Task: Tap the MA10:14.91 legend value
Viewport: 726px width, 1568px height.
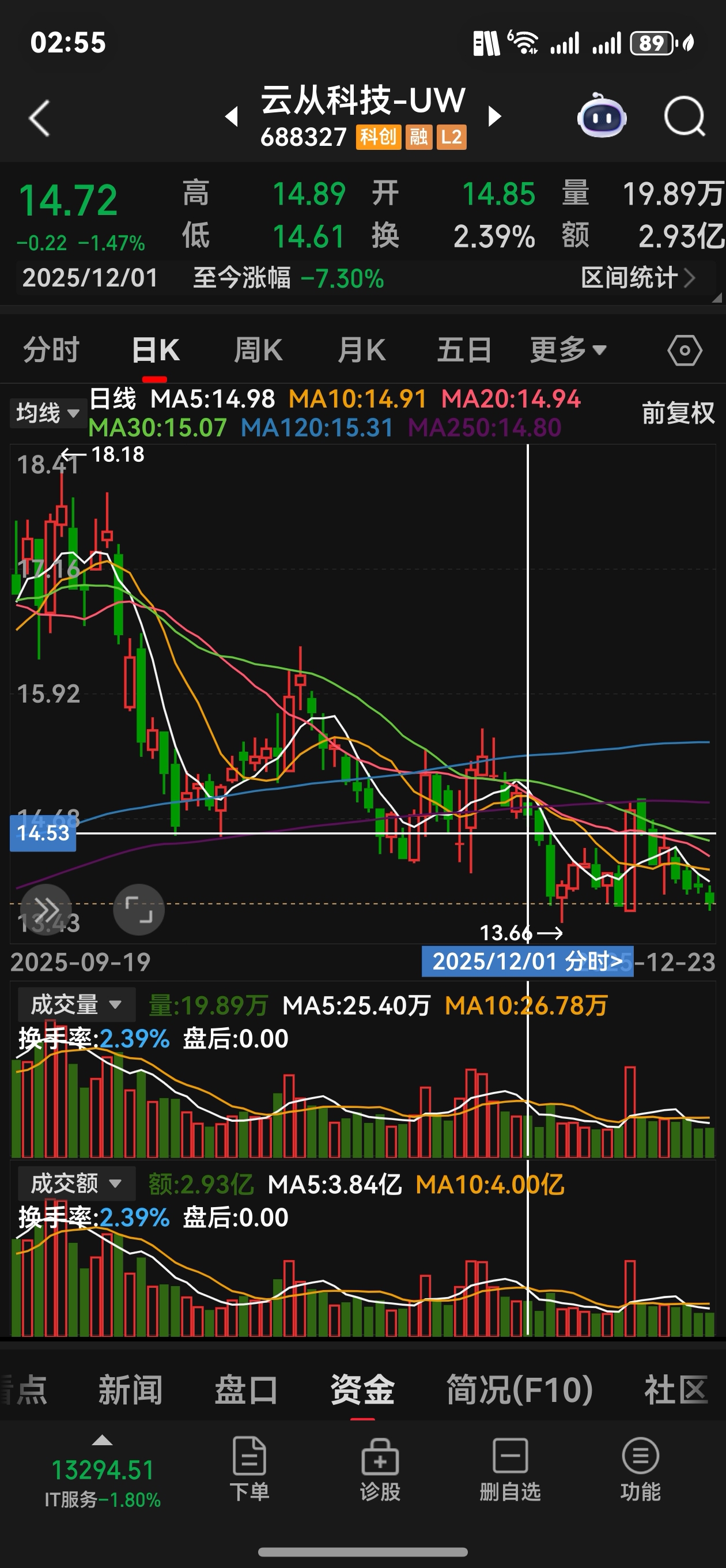Action: (x=357, y=399)
